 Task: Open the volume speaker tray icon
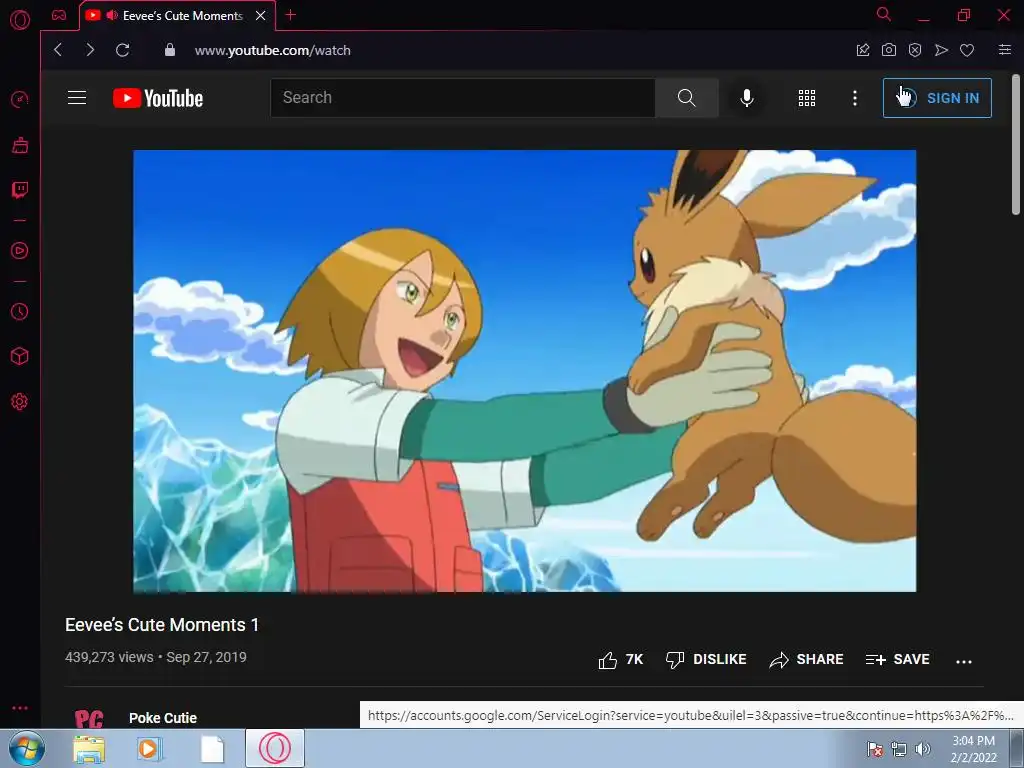point(922,749)
